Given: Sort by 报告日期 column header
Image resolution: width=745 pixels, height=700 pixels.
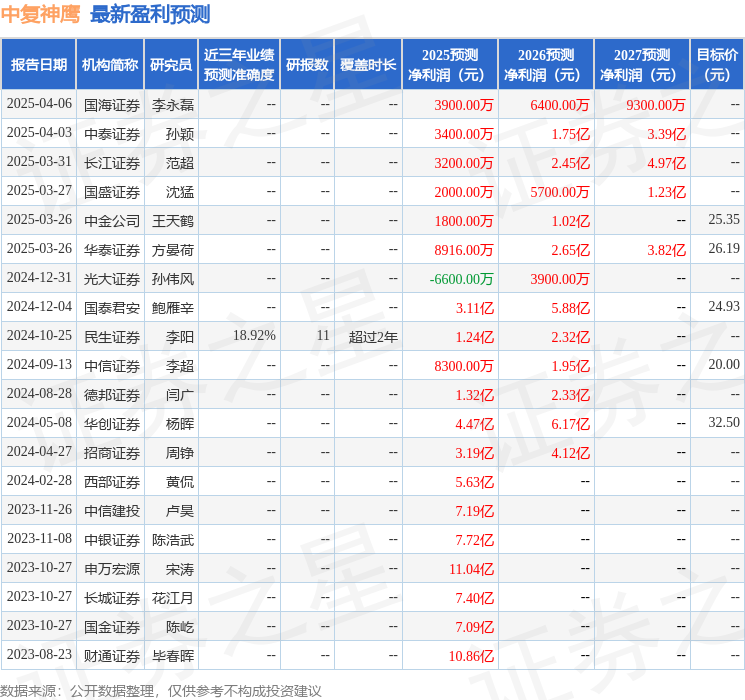Looking at the screenshot, I should (38, 65).
